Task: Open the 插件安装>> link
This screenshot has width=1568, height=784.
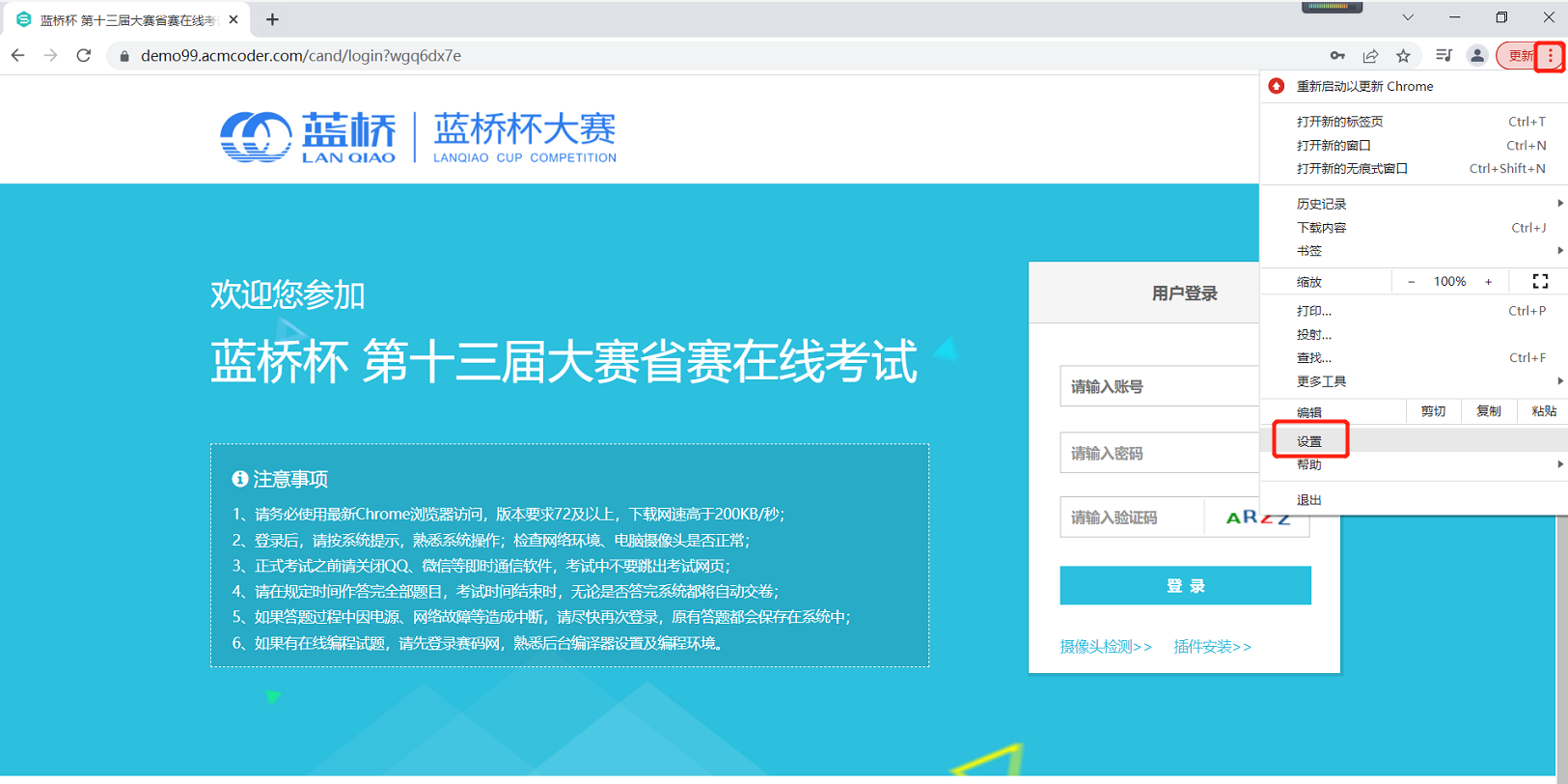Action: click(1213, 647)
